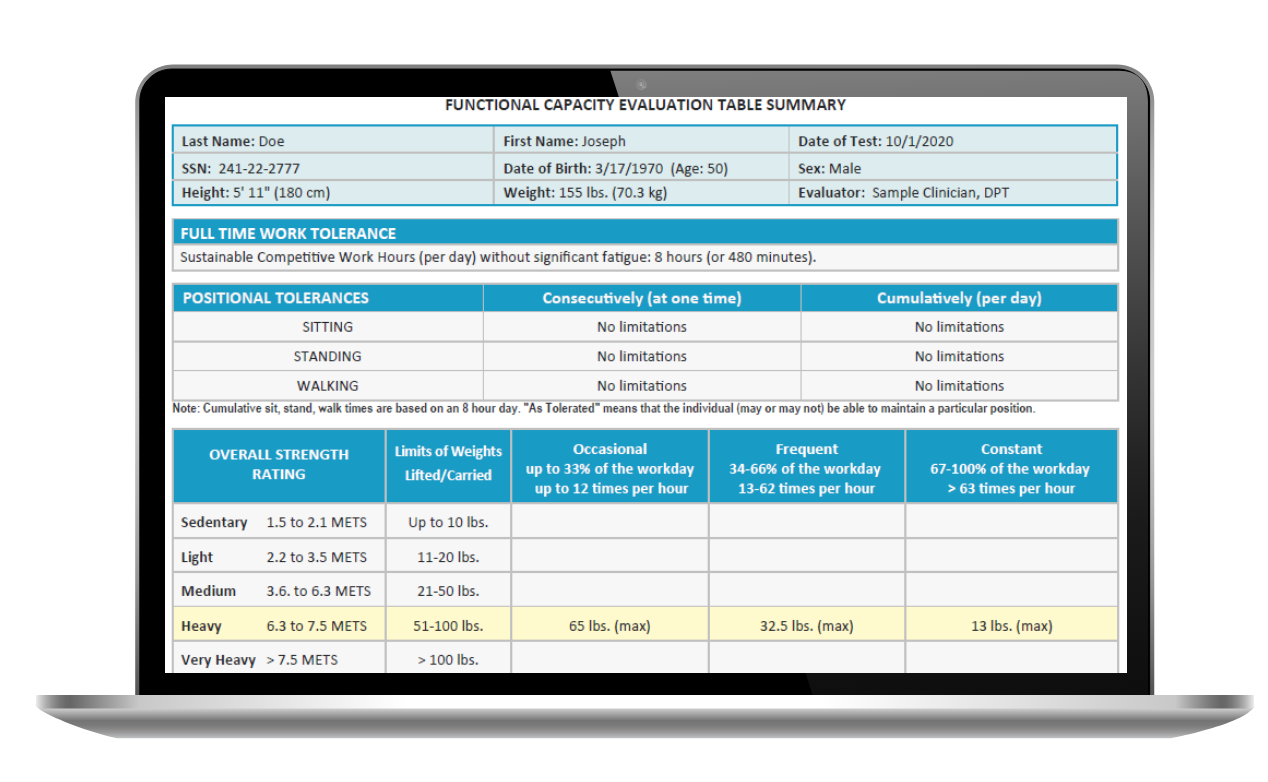
Task: Click the '51-100 lbs.' cell
Action: point(448,626)
